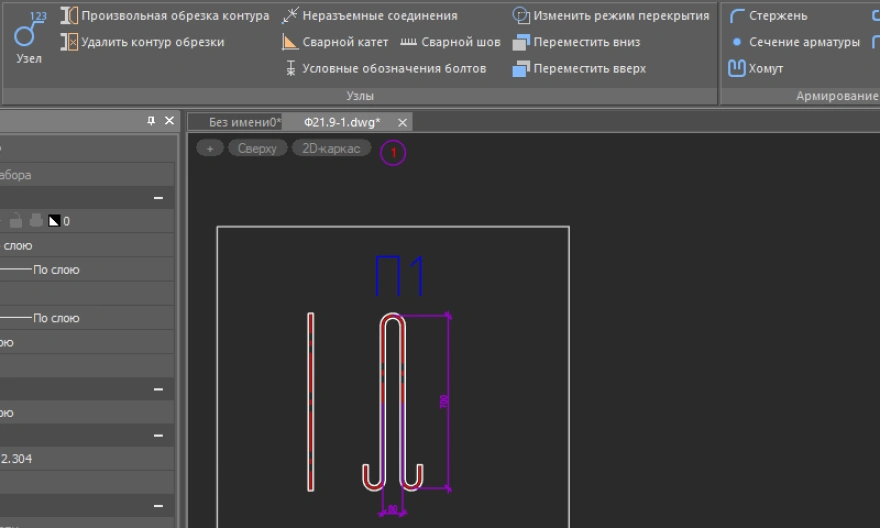The height and width of the screenshot is (528, 880).
Task: Select the Сварной катет tool
Action: [x=334, y=42]
